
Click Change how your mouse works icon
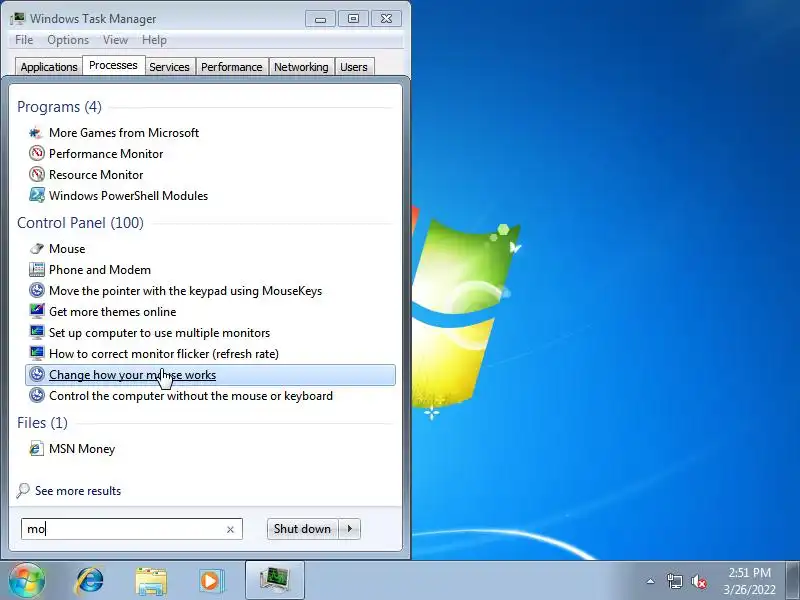pos(36,374)
